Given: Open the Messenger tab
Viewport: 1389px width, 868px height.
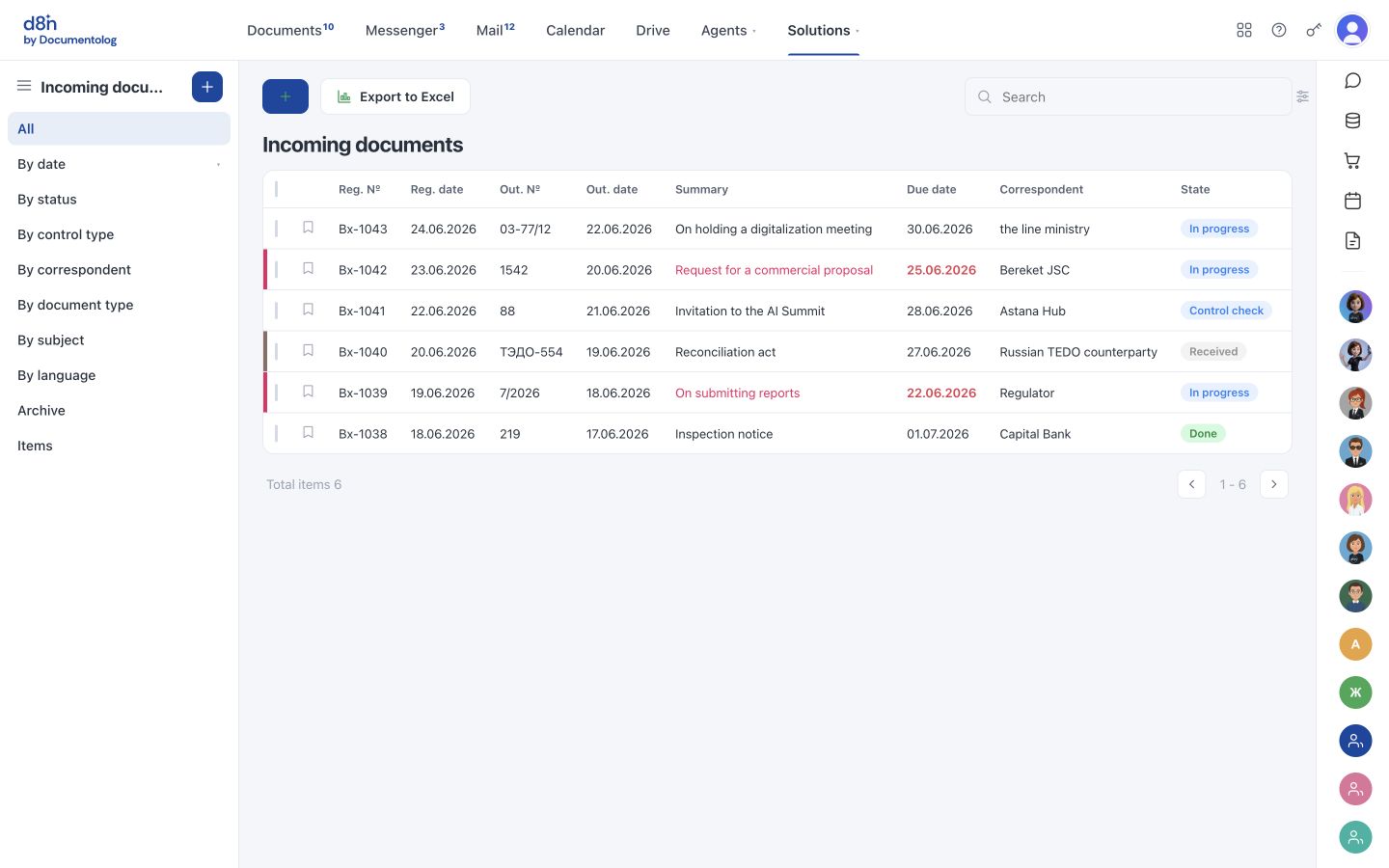Looking at the screenshot, I should pos(405,30).
